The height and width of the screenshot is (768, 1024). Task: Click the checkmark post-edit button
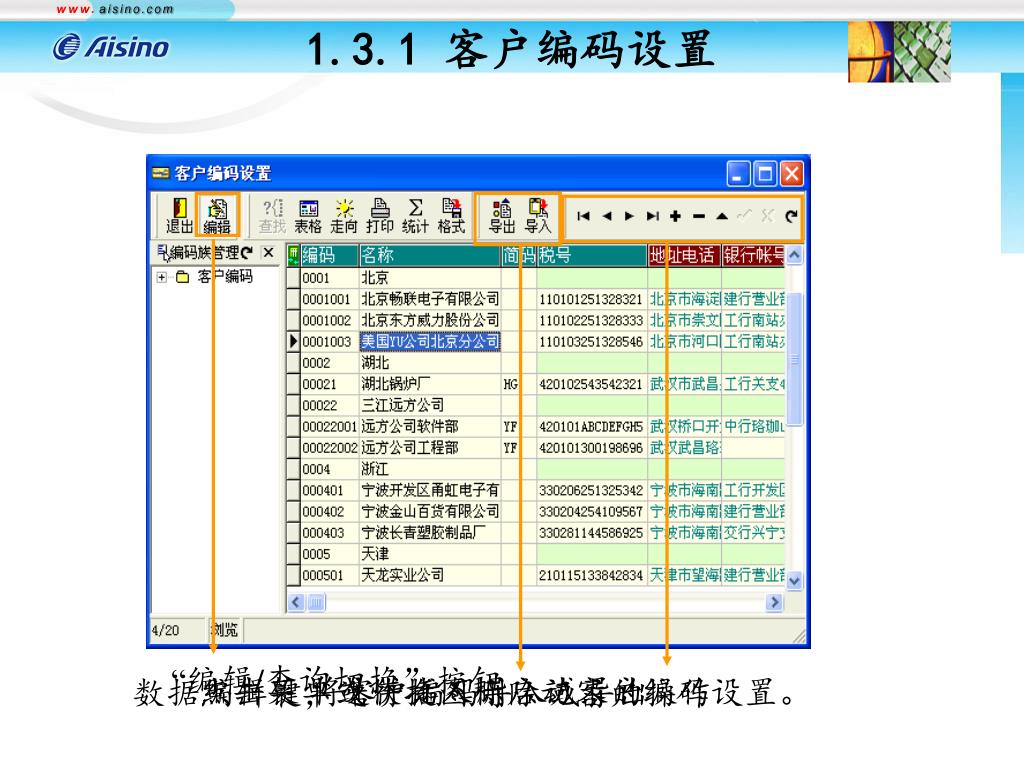click(744, 216)
